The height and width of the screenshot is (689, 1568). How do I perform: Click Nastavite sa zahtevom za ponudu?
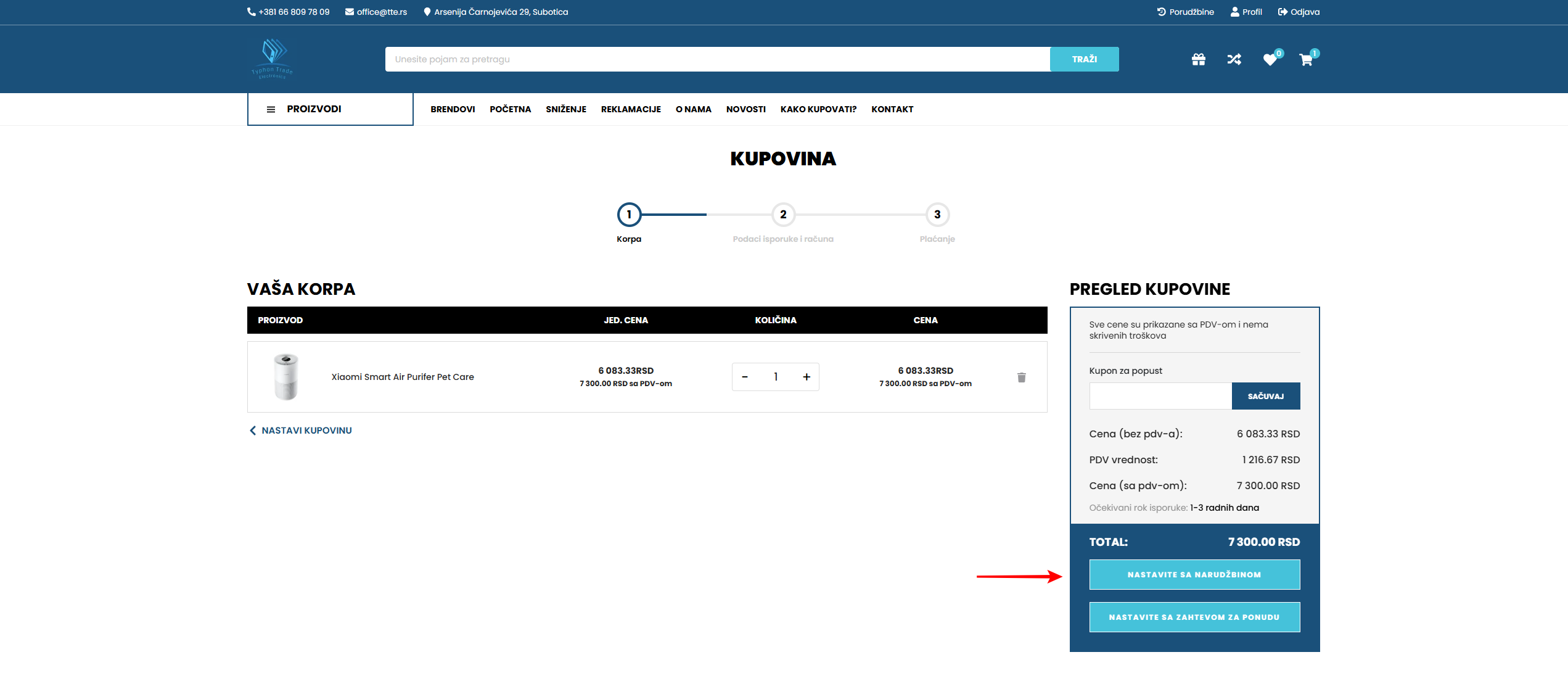pos(1194,617)
